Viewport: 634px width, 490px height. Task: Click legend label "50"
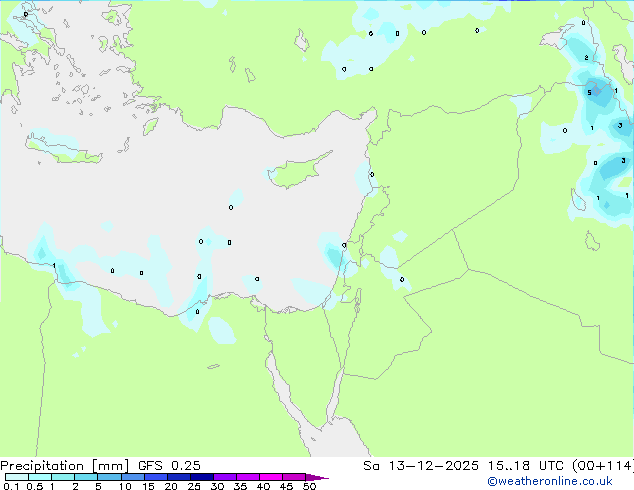click(x=310, y=486)
